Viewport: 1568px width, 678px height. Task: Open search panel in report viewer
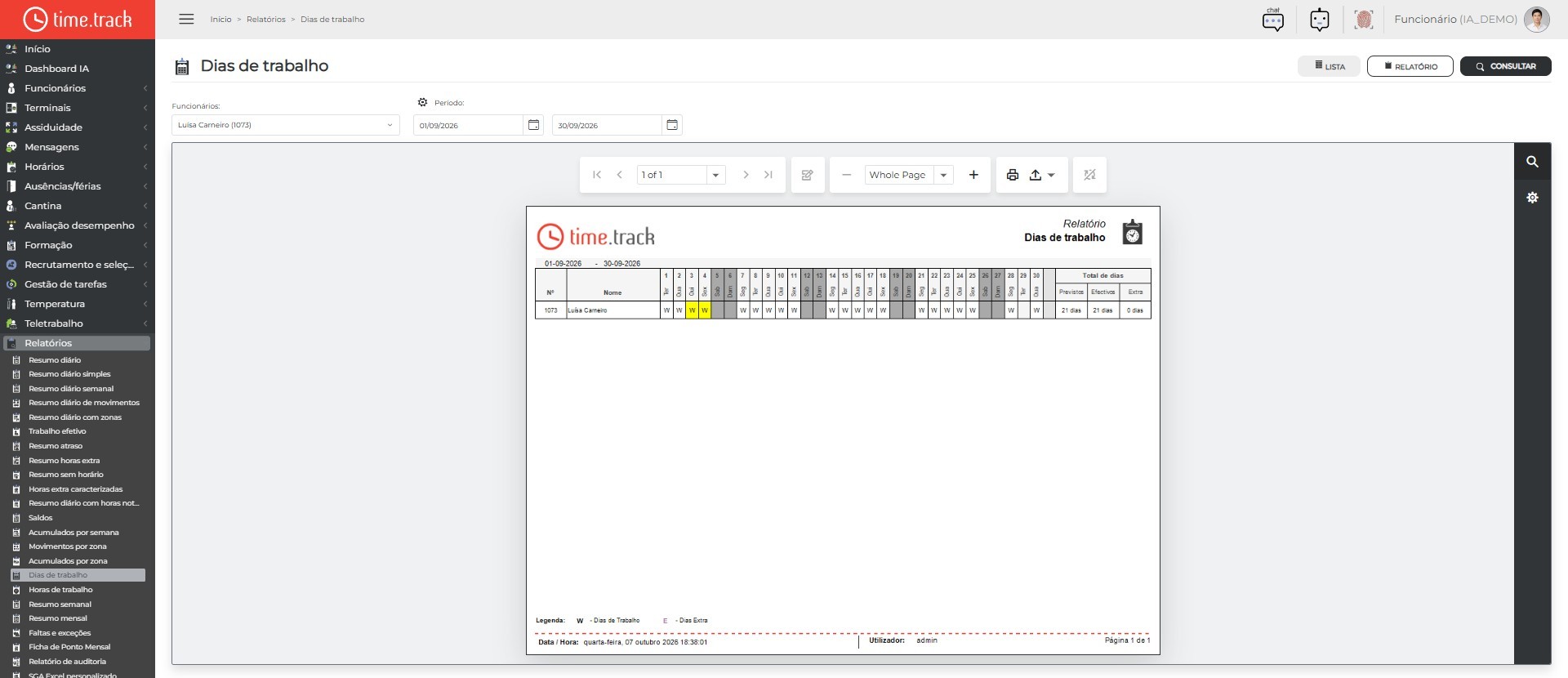pyautogui.click(x=1533, y=162)
